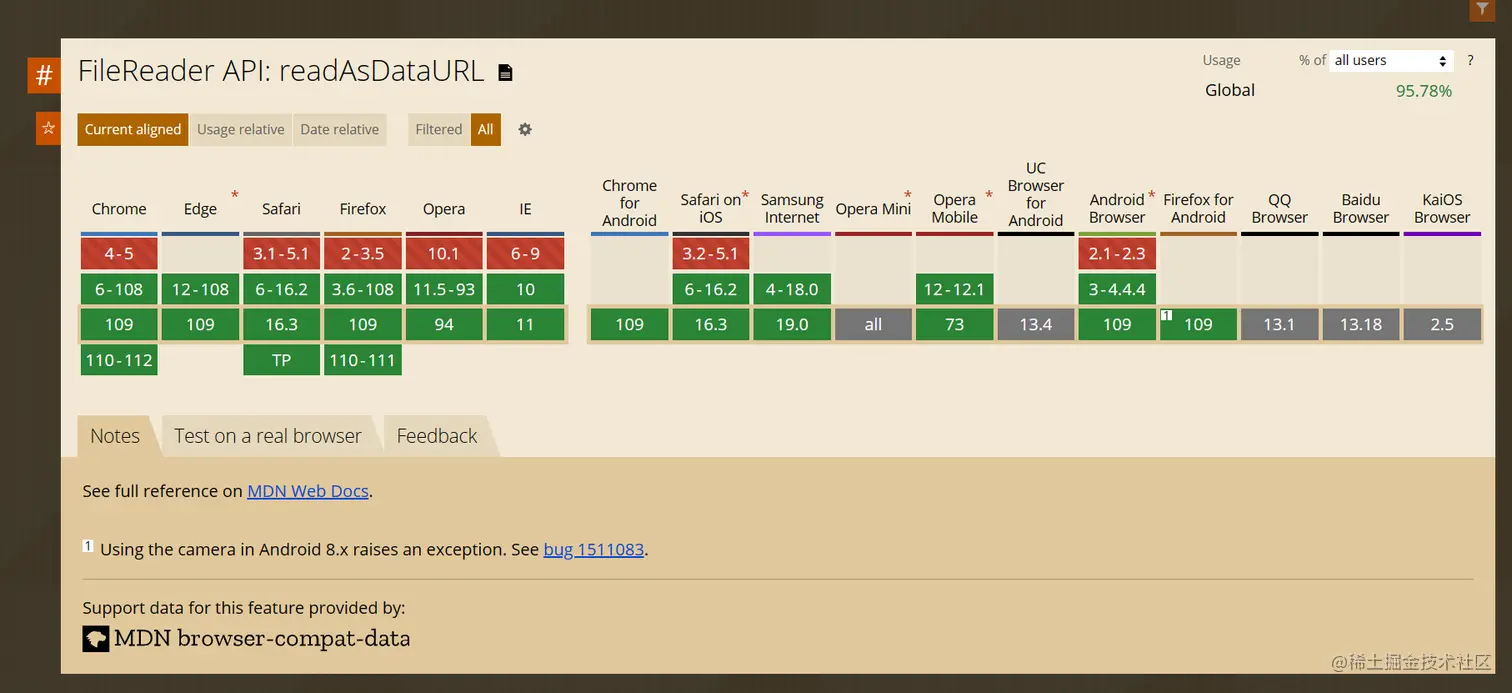Click Opera Mobile 12-12.1 cell

(x=955, y=289)
